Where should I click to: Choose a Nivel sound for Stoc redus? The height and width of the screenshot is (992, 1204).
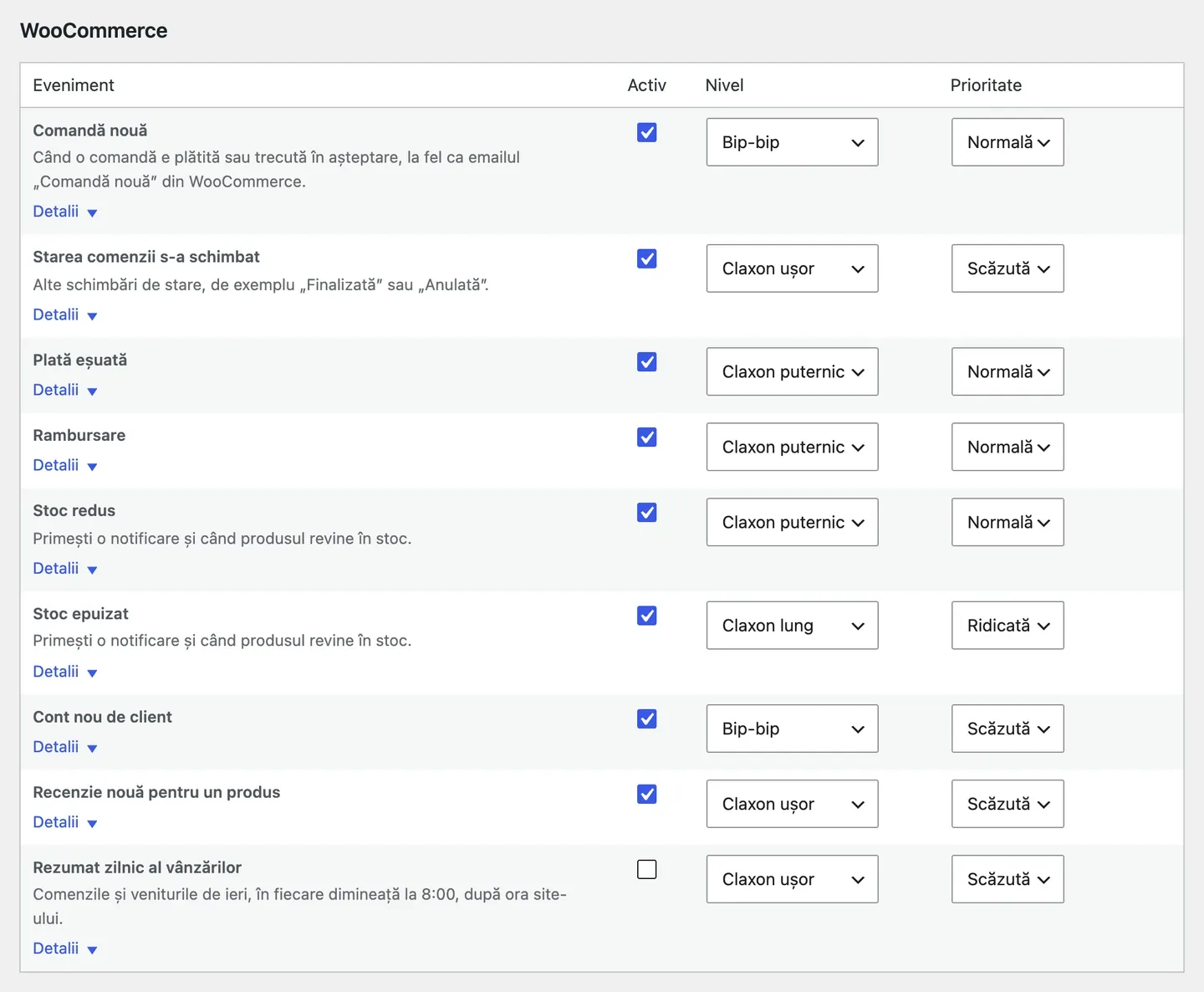(x=792, y=522)
